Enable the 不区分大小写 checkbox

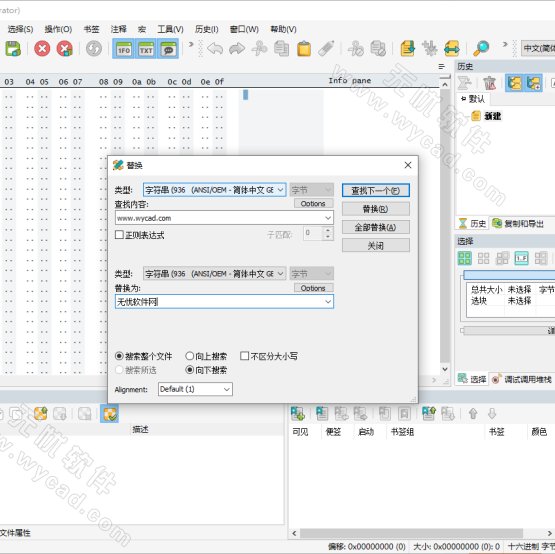click(x=244, y=355)
